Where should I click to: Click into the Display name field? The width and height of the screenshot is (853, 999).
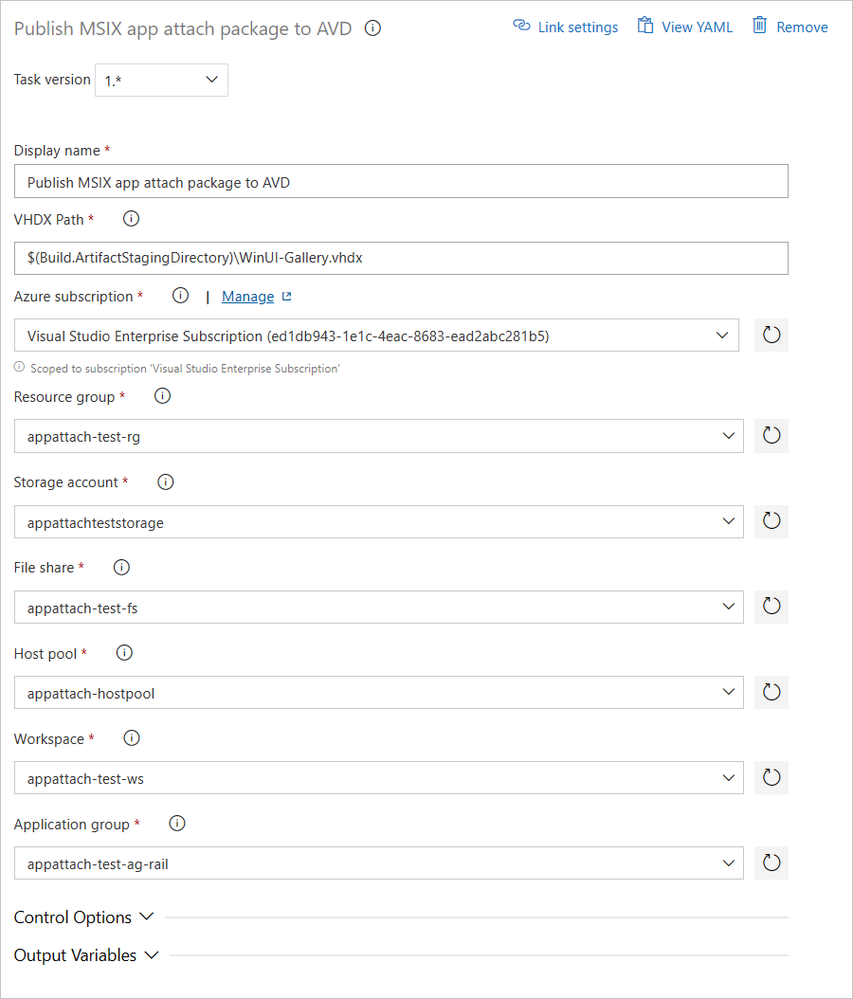(x=401, y=182)
